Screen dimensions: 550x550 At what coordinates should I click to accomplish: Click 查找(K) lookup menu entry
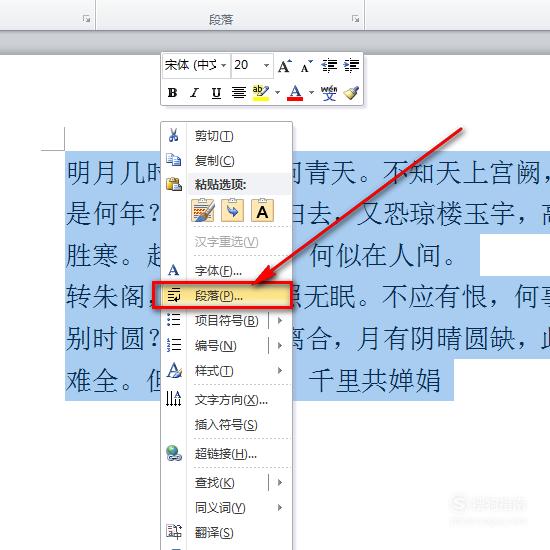click(215, 483)
